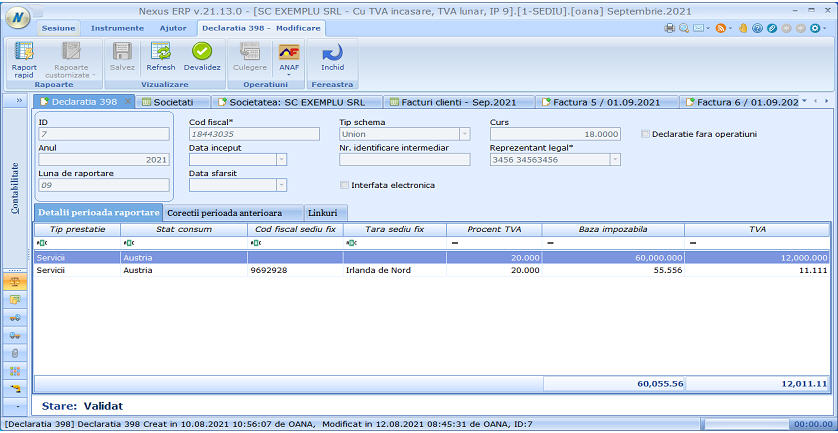Open the document tabs overflow dropdown arrow

coord(804,100)
